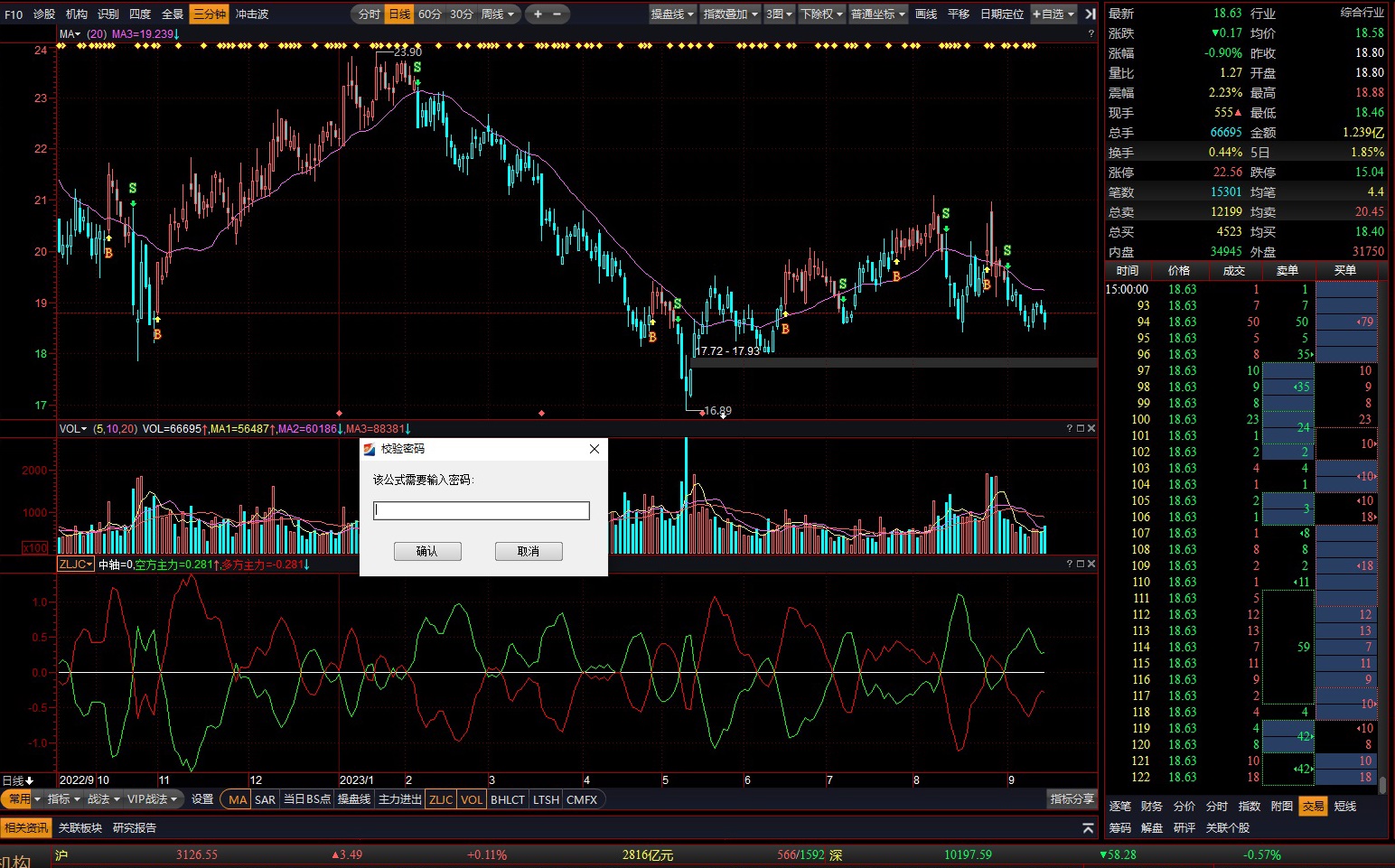Click the zoom-out minus button in toolbar
The height and width of the screenshot is (868, 1395).
click(x=557, y=14)
